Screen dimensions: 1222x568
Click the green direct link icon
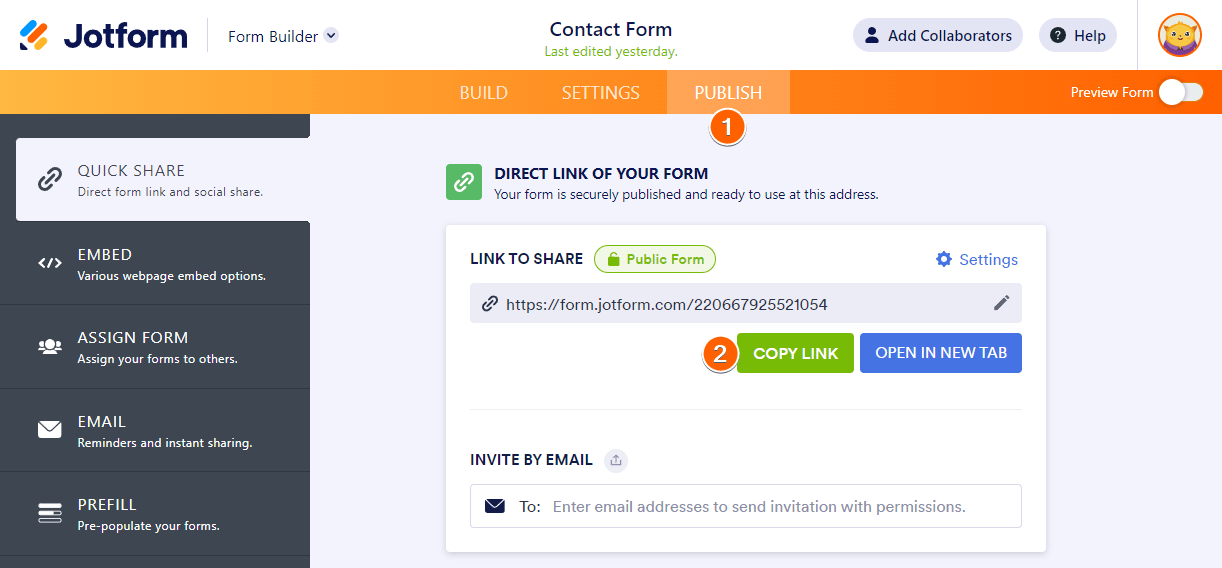click(x=464, y=182)
